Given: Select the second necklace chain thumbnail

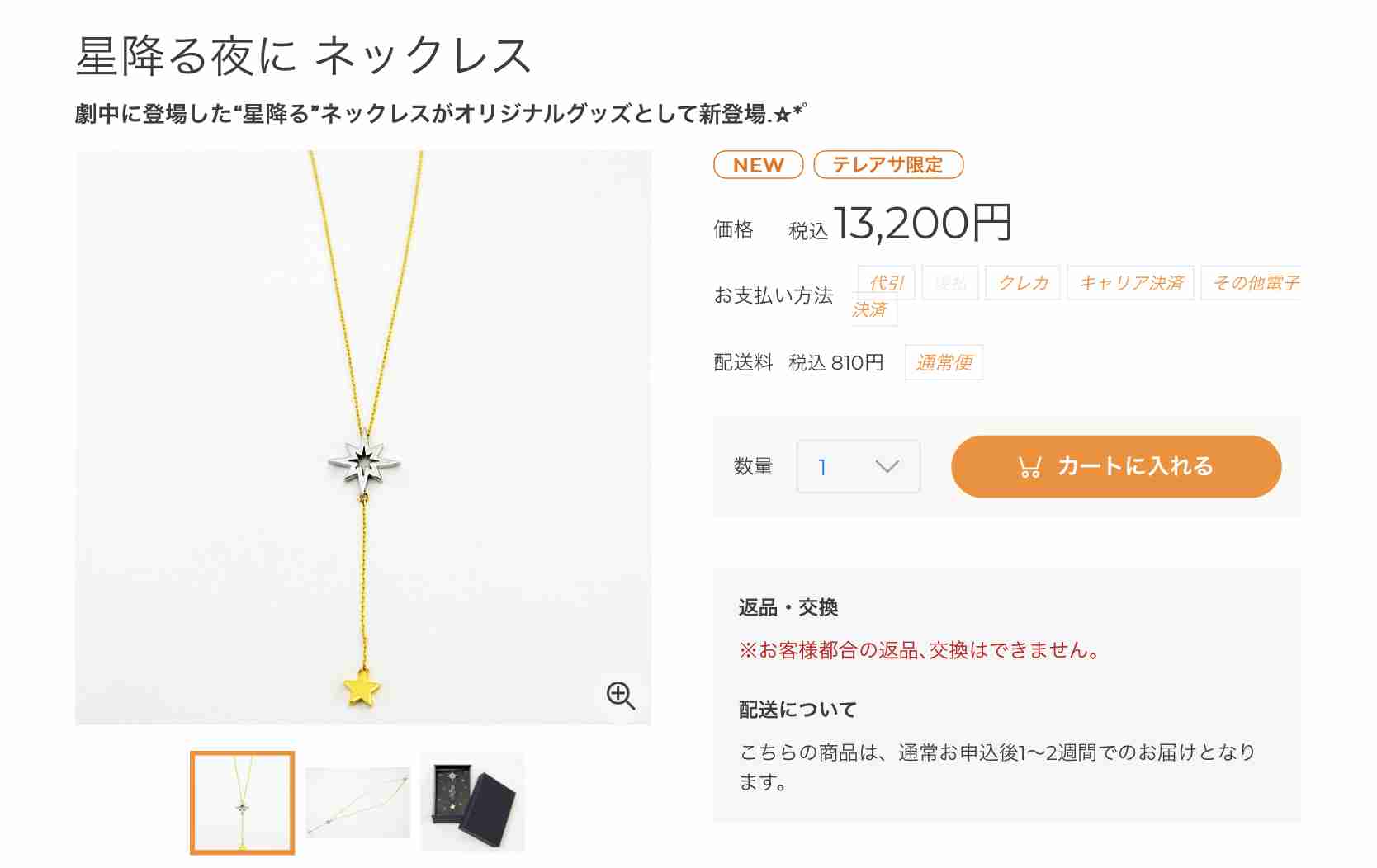Looking at the screenshot, I should [357, 802].
